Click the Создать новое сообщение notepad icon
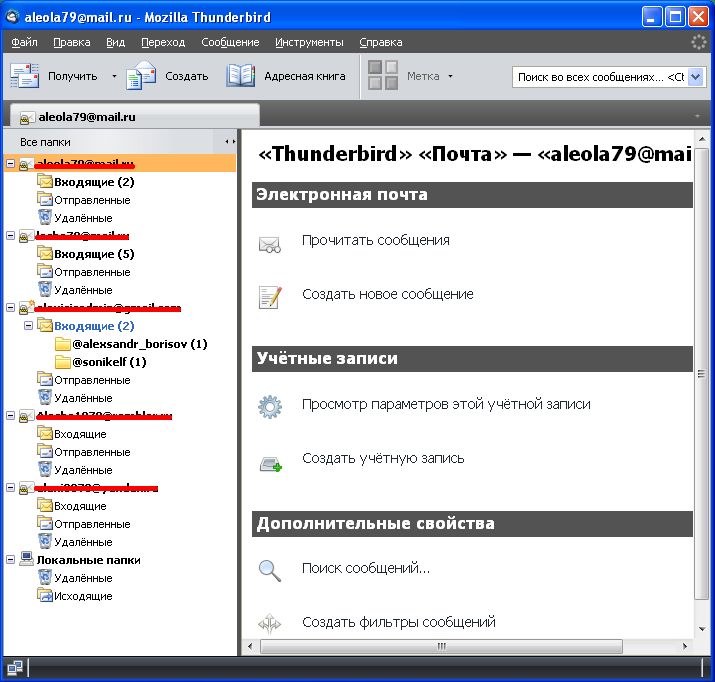Screen dimensions: 715x682 coord(270,297)
